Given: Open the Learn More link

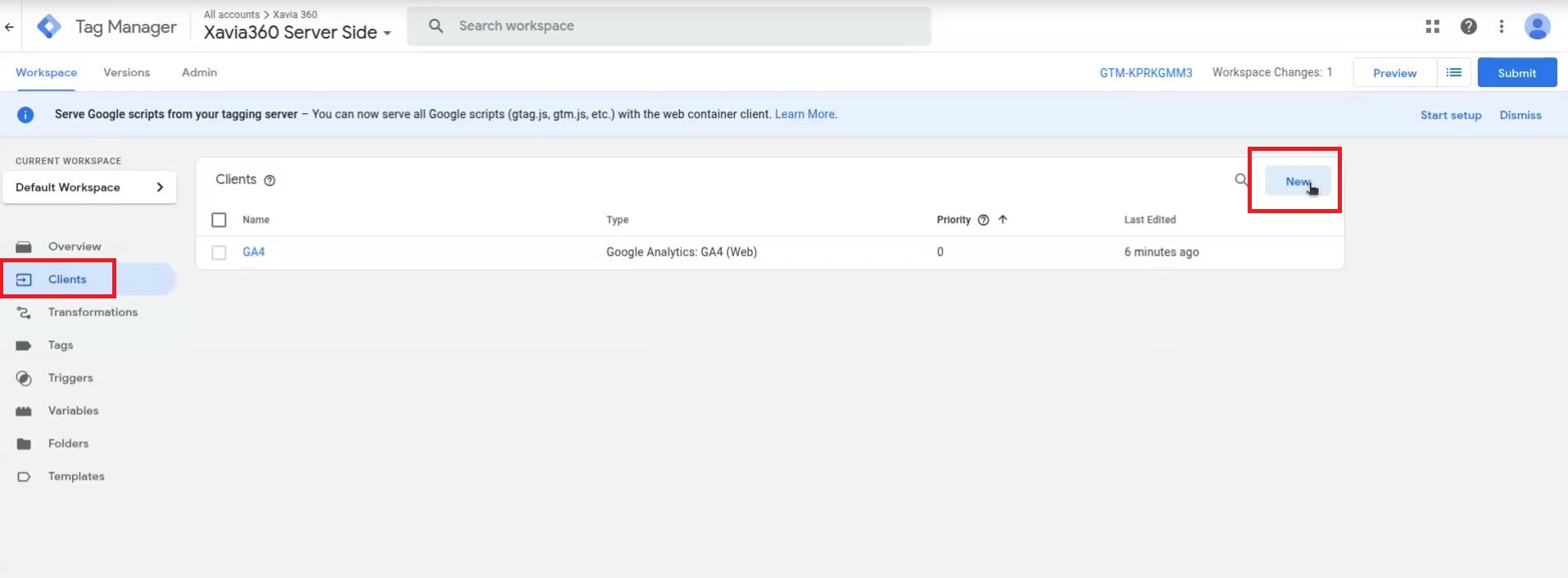Looking at the screenshot, I should coord(805,115).
